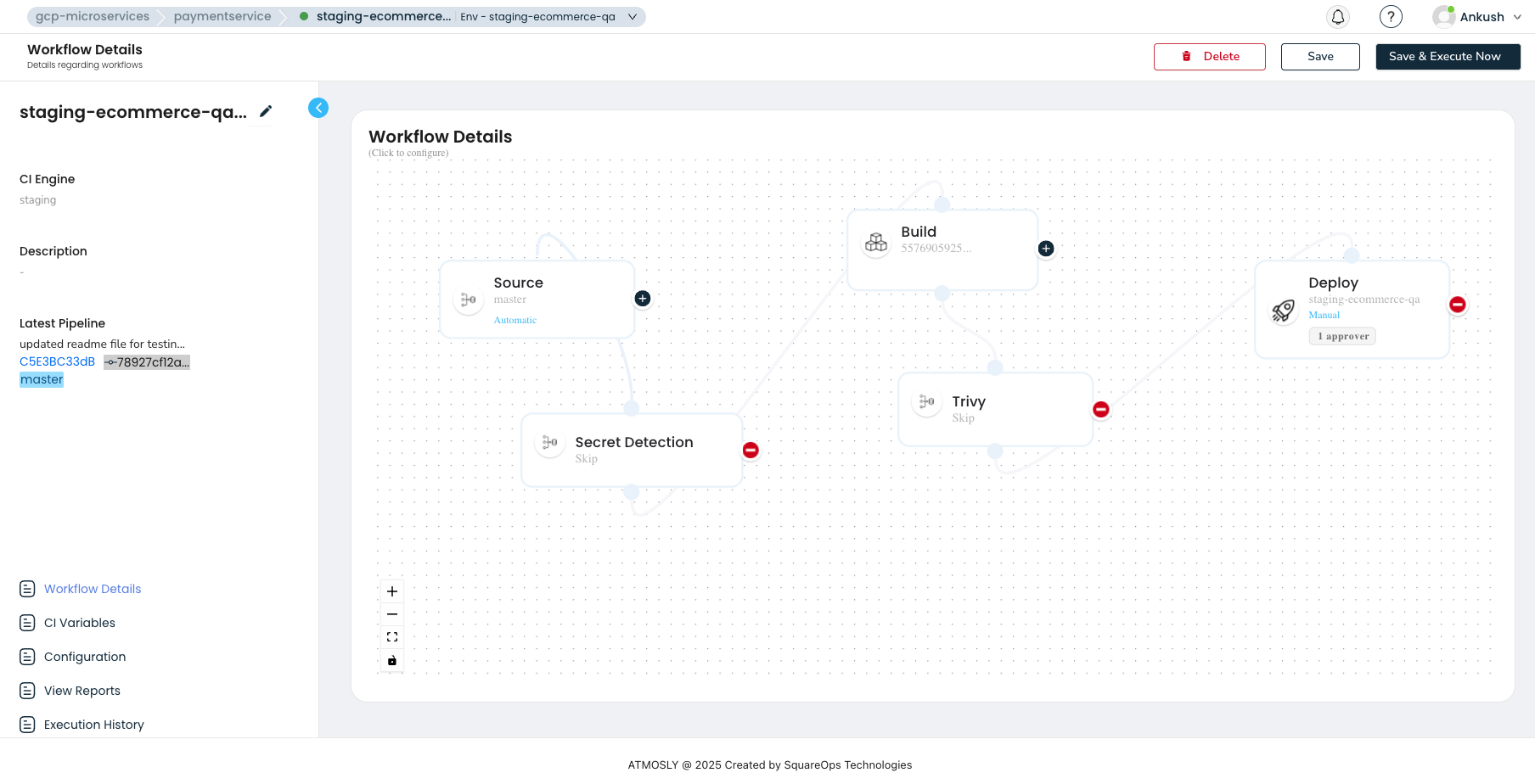
Task: Toggle the canvas interactivity lock
Action: point(392,660)
